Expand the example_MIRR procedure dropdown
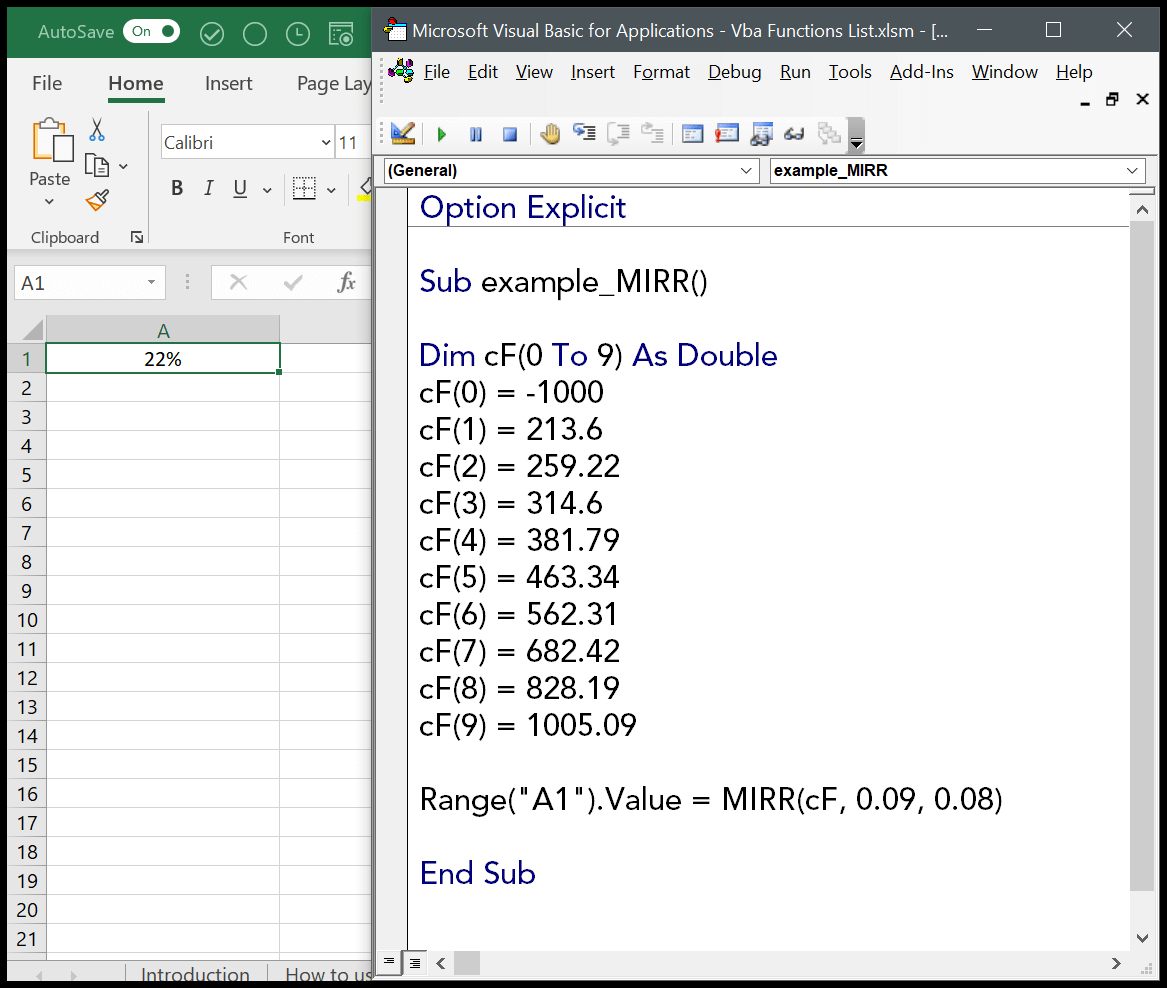This screenshot has height=988, width=1167. tap(1132, 171)
